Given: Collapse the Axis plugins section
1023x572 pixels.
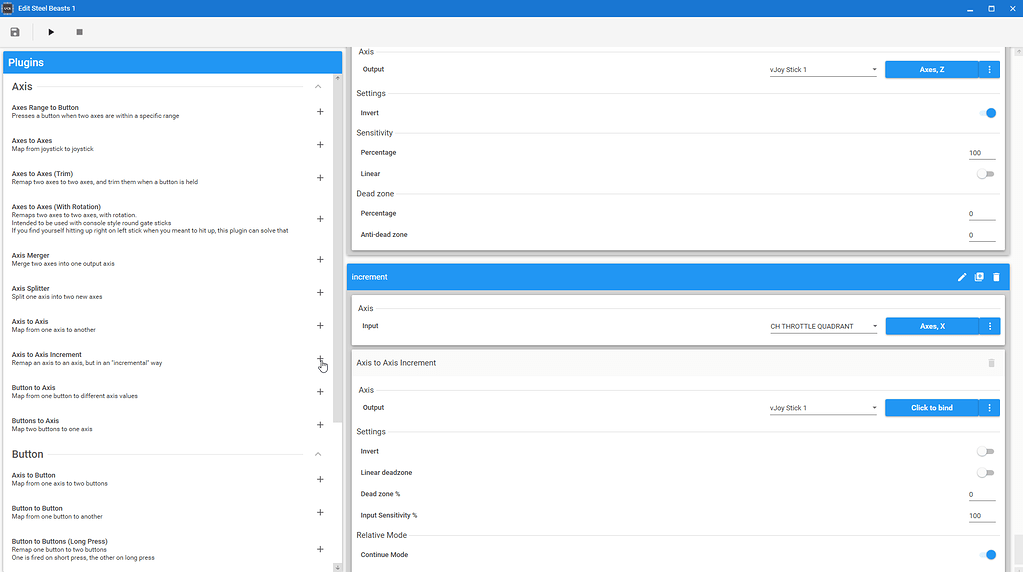Looking at the screenshot, I should click(318, 87).
